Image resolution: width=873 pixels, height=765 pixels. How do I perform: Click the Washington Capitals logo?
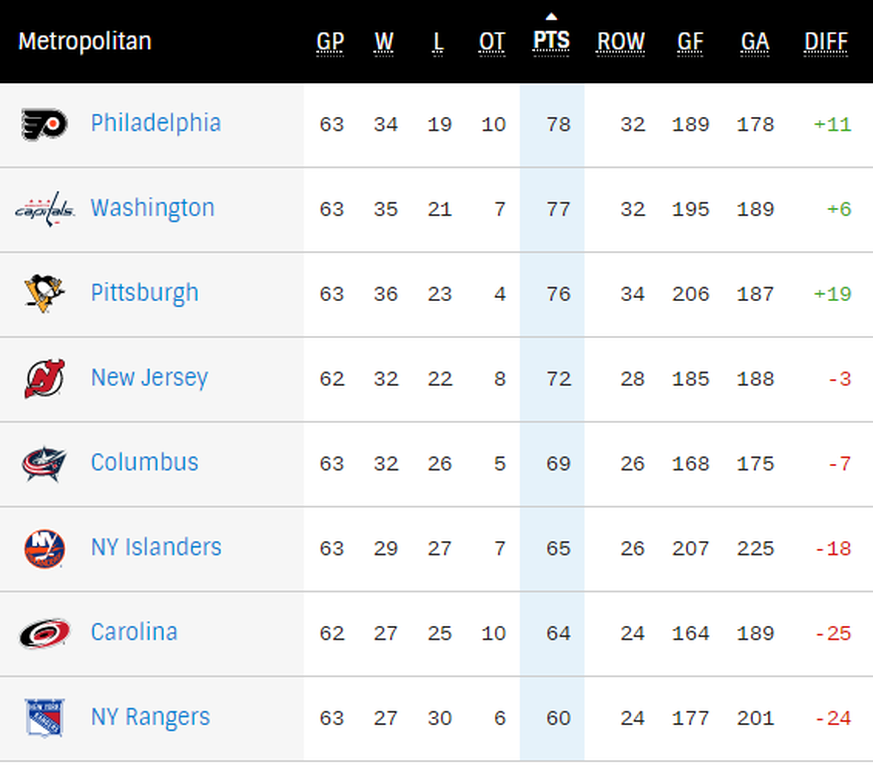pyautogui.click(x=44, y=209)
